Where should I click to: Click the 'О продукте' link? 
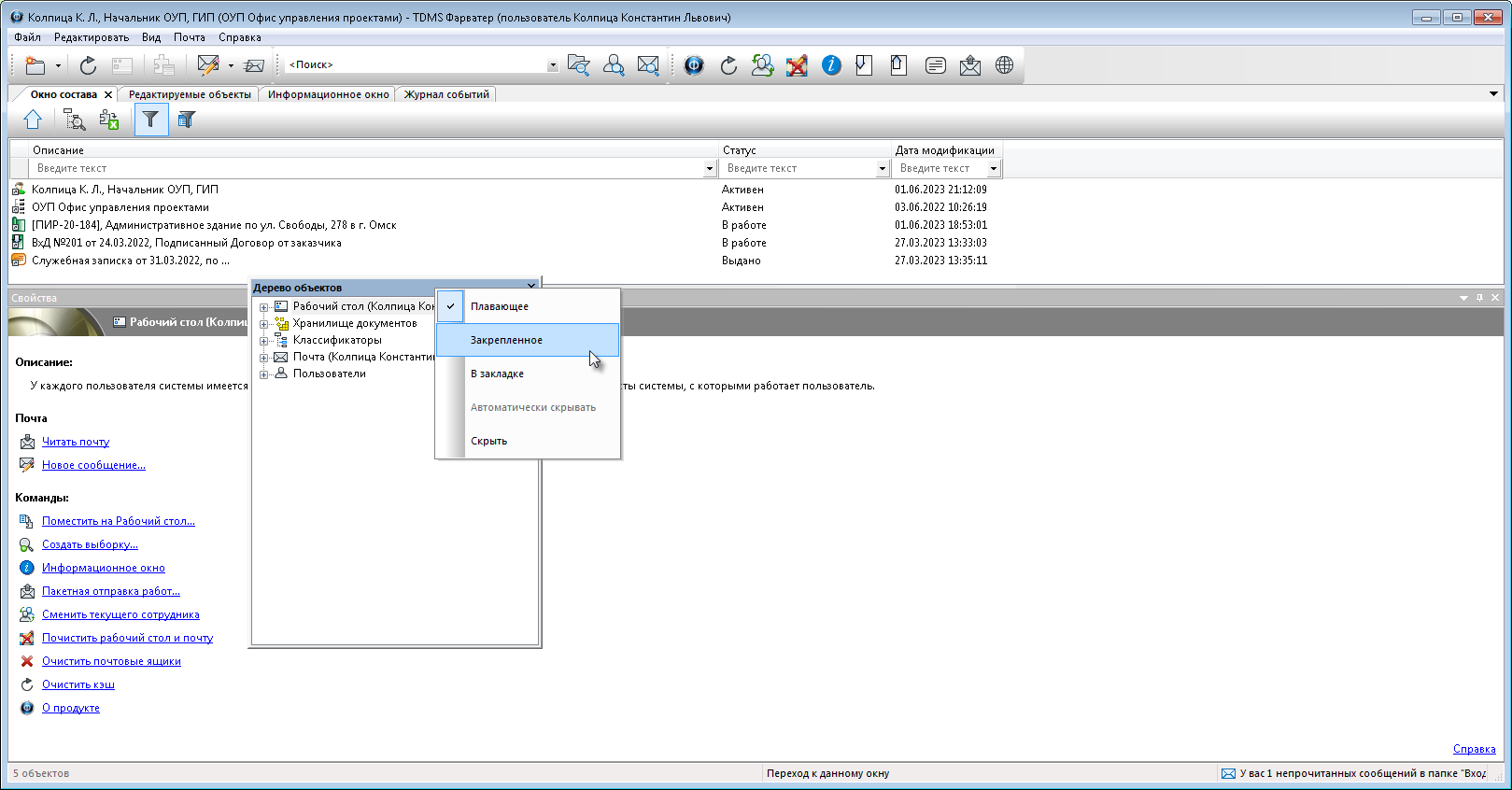pyautogui.click(x=71, y=708)
